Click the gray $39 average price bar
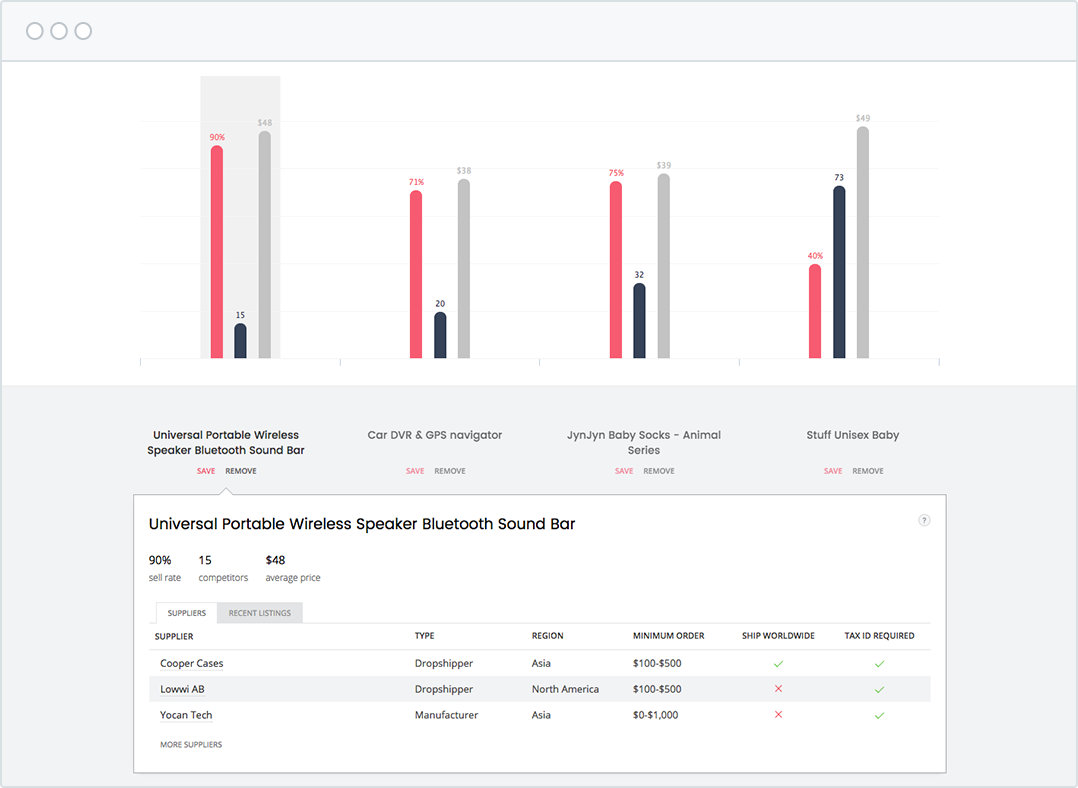This screenshot has width=1078, height=788. coord(664,266)
